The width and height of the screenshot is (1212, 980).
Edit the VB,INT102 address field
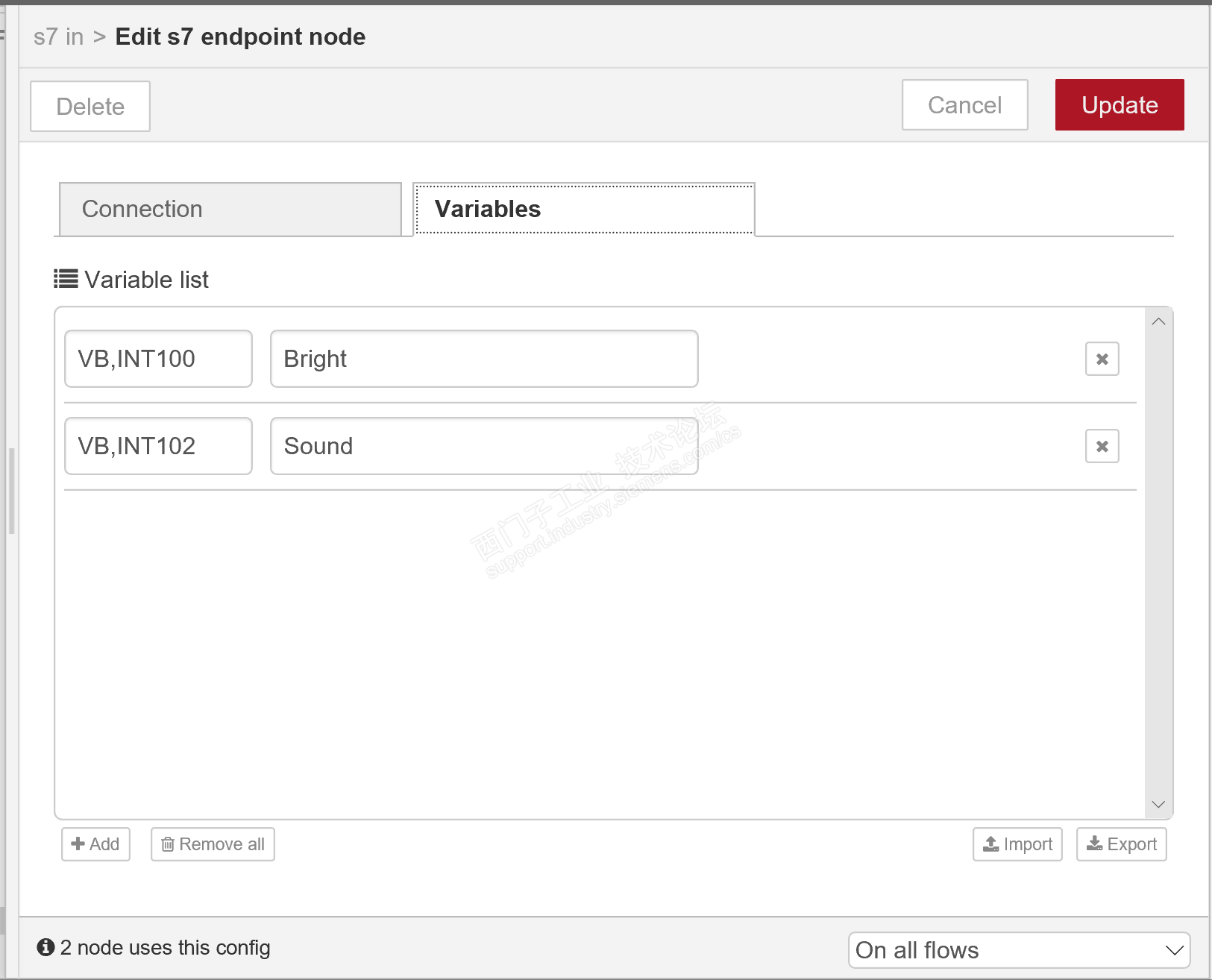[158, 447]
